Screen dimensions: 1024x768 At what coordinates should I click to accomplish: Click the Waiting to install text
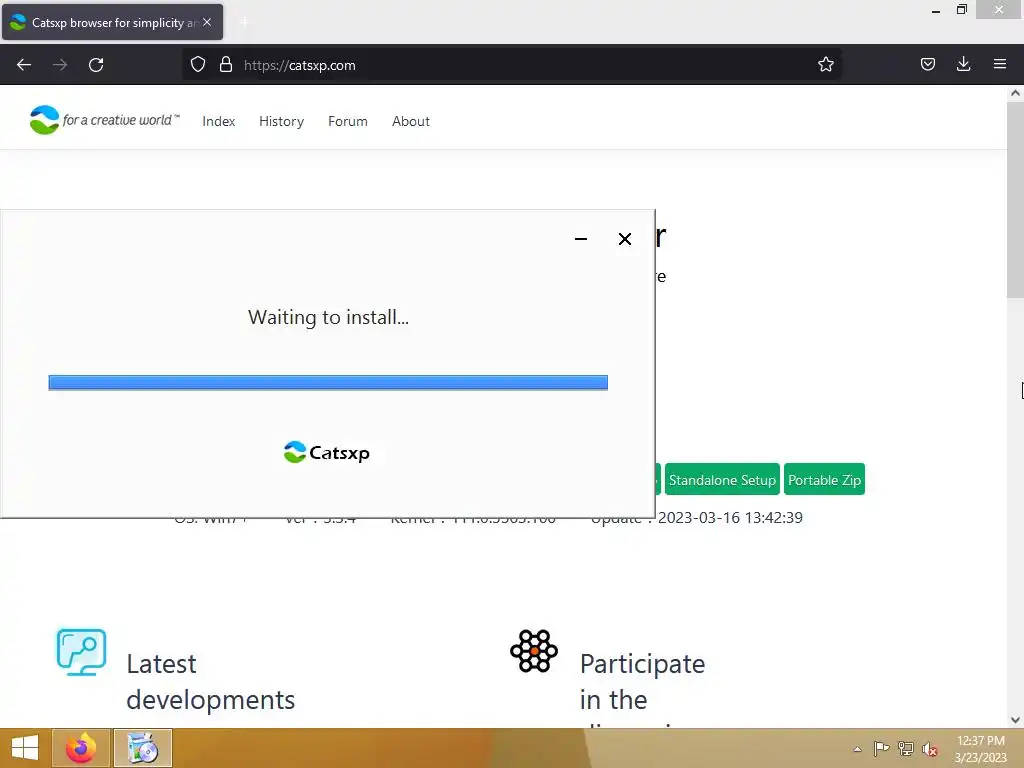click(x=328, y=317)
